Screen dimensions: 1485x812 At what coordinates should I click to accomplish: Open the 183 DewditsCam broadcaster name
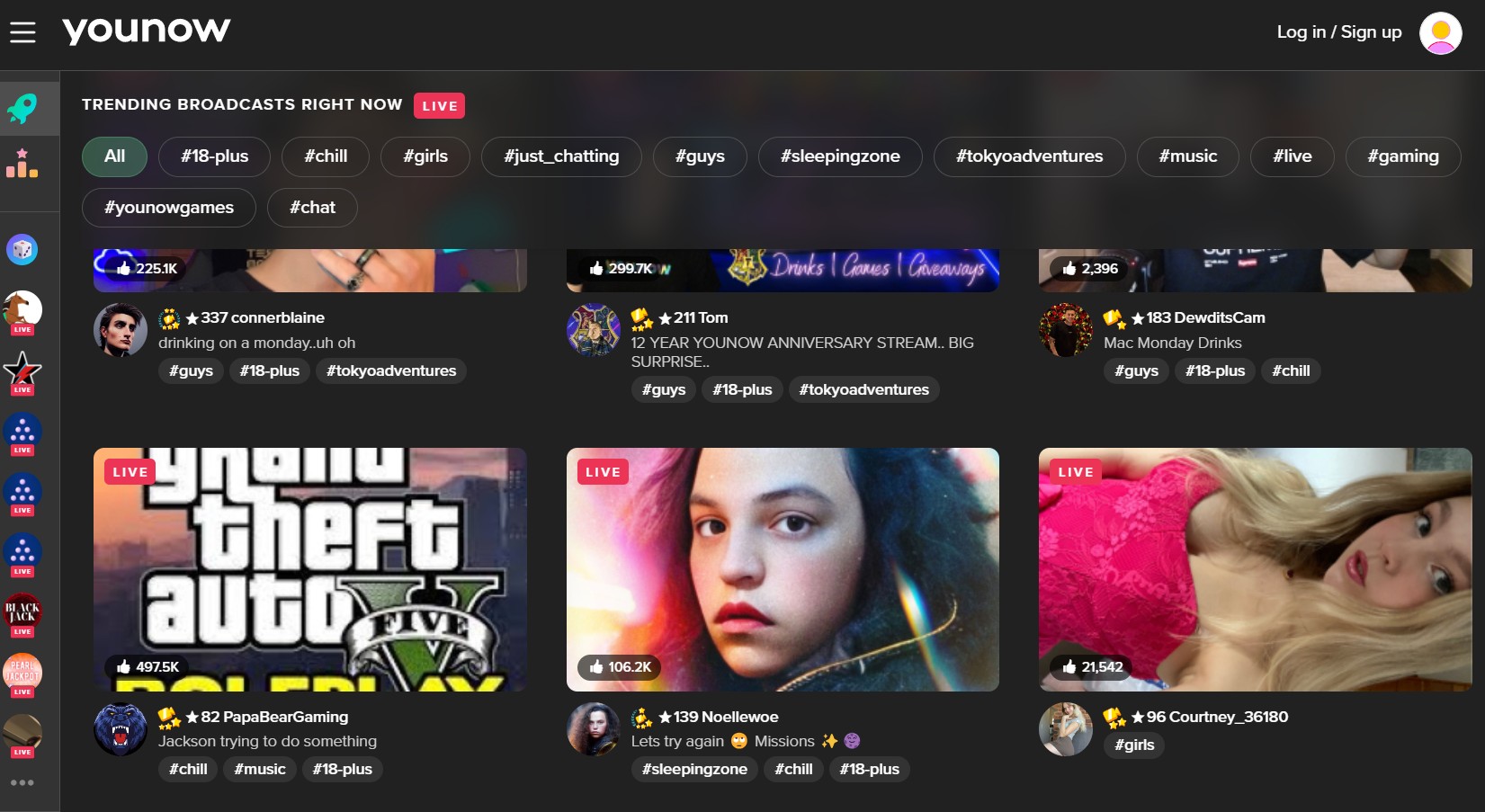(x=1198, y=317)
